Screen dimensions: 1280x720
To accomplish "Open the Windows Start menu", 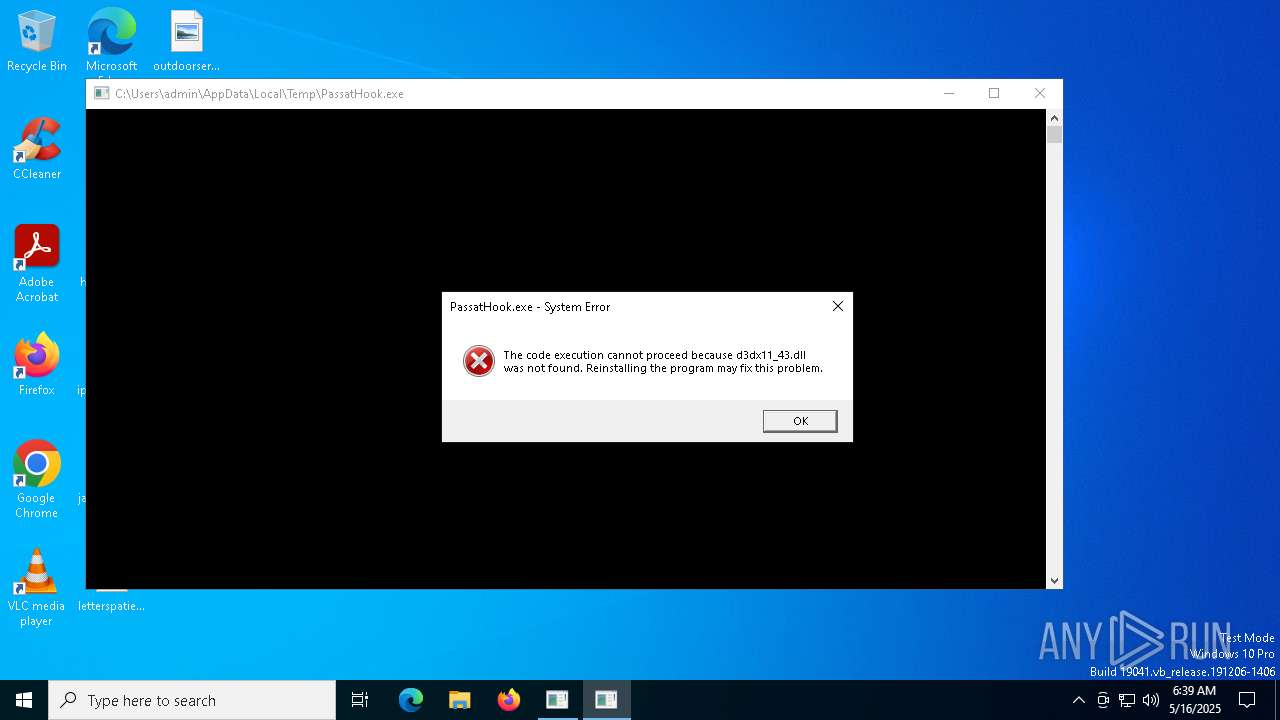I will [x=24, y=700].
